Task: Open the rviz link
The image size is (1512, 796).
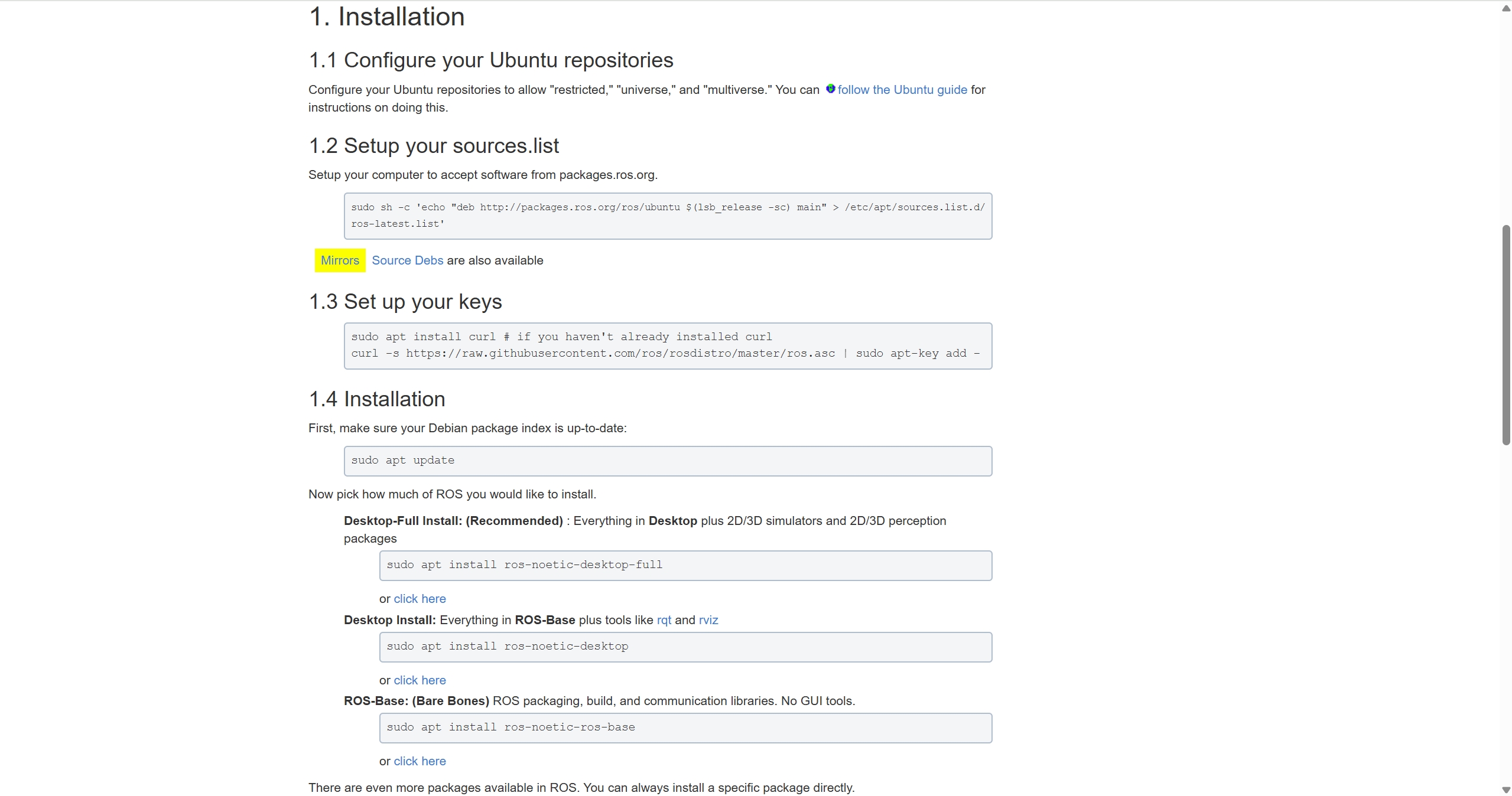Action: coord(708,620)
